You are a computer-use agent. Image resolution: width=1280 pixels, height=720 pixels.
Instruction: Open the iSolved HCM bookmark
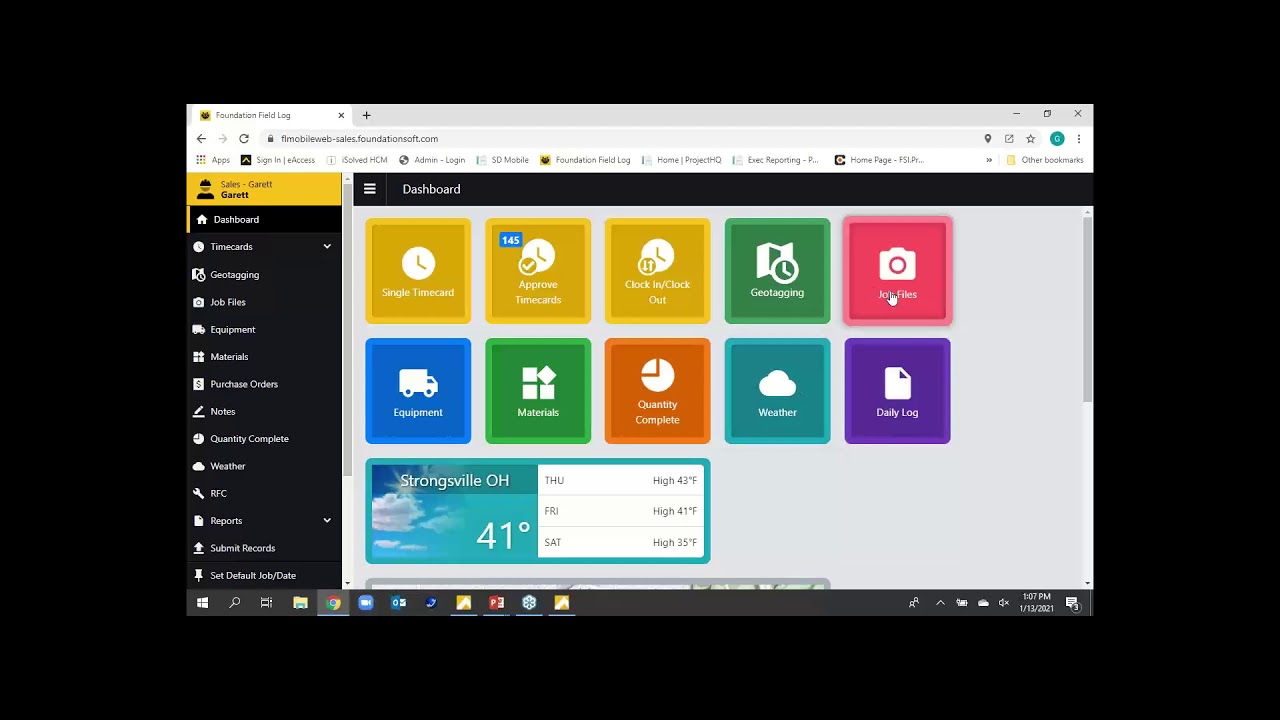click(x=357, y=160)
